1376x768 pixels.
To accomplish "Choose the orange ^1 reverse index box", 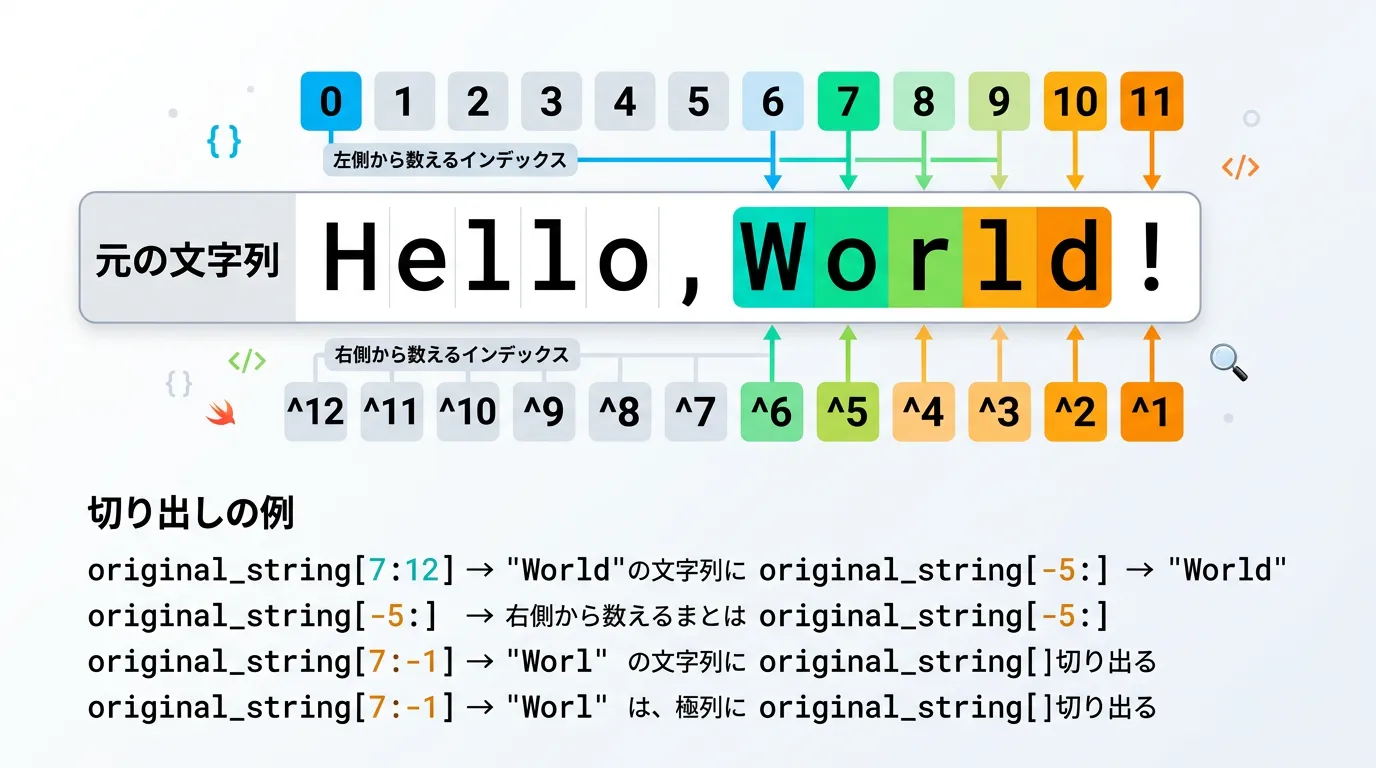I will 1151,411.
